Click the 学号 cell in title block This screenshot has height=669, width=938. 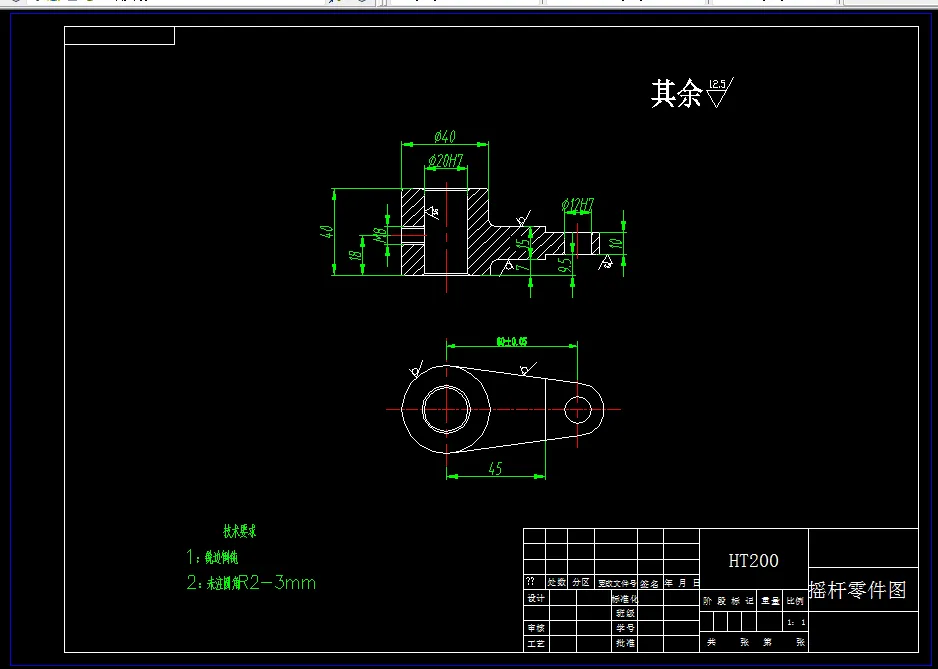(x=624, y=628)
